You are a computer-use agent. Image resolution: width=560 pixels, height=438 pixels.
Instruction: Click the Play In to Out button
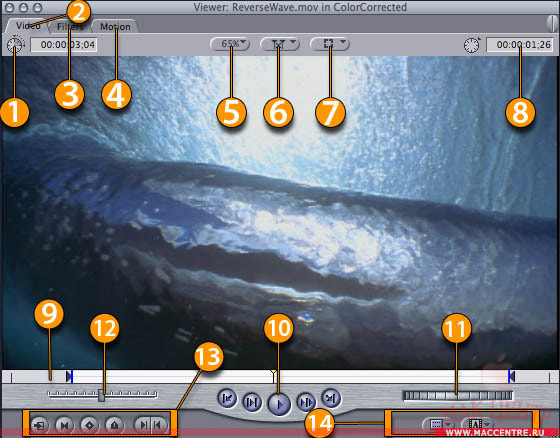[252, 403]
